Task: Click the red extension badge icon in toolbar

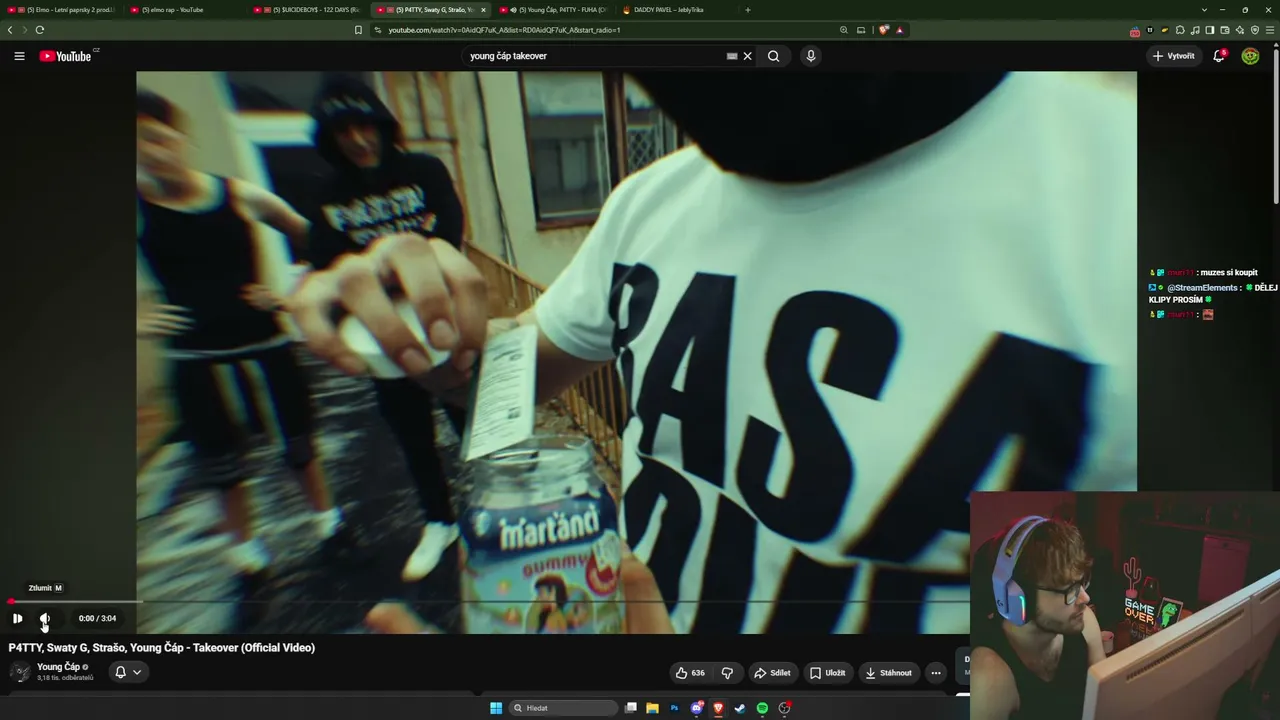Action: 1135,31
